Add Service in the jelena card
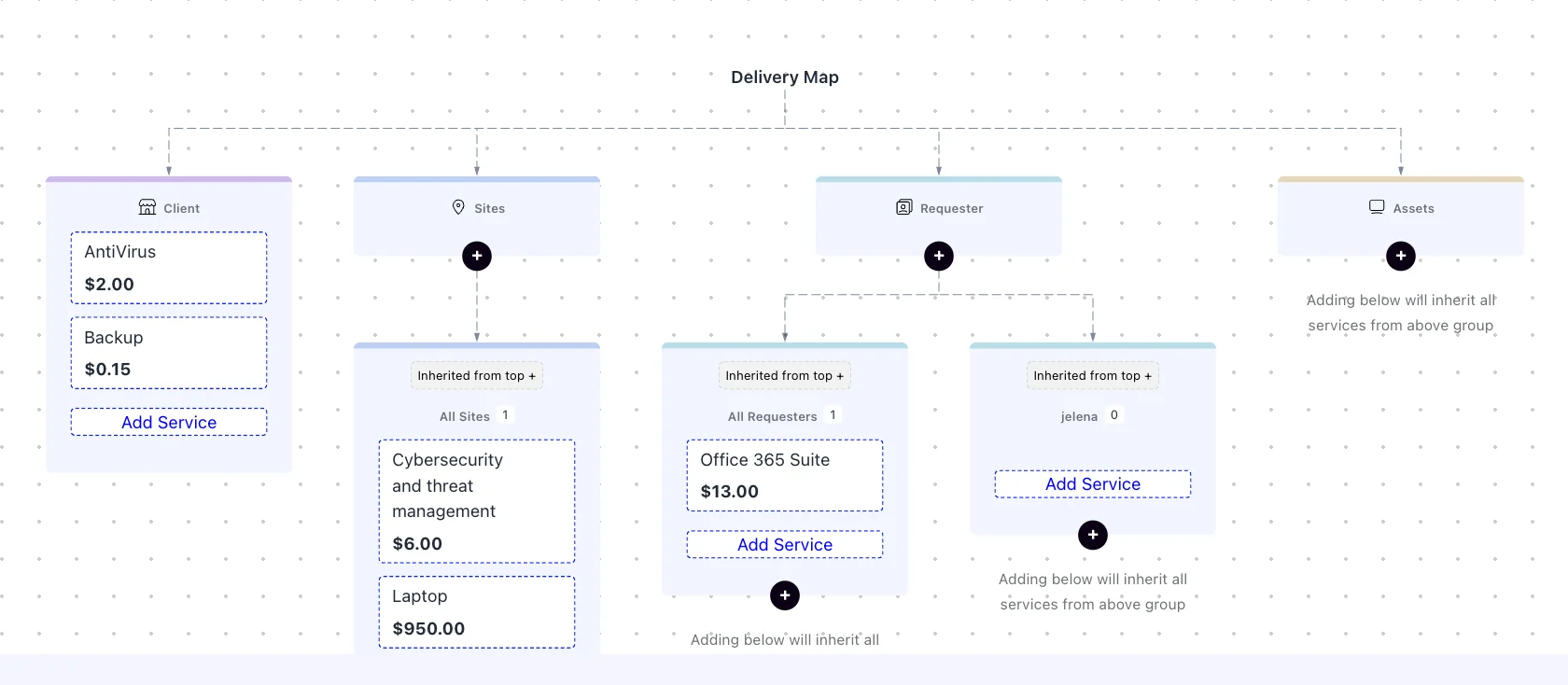 coord(1093,483)
